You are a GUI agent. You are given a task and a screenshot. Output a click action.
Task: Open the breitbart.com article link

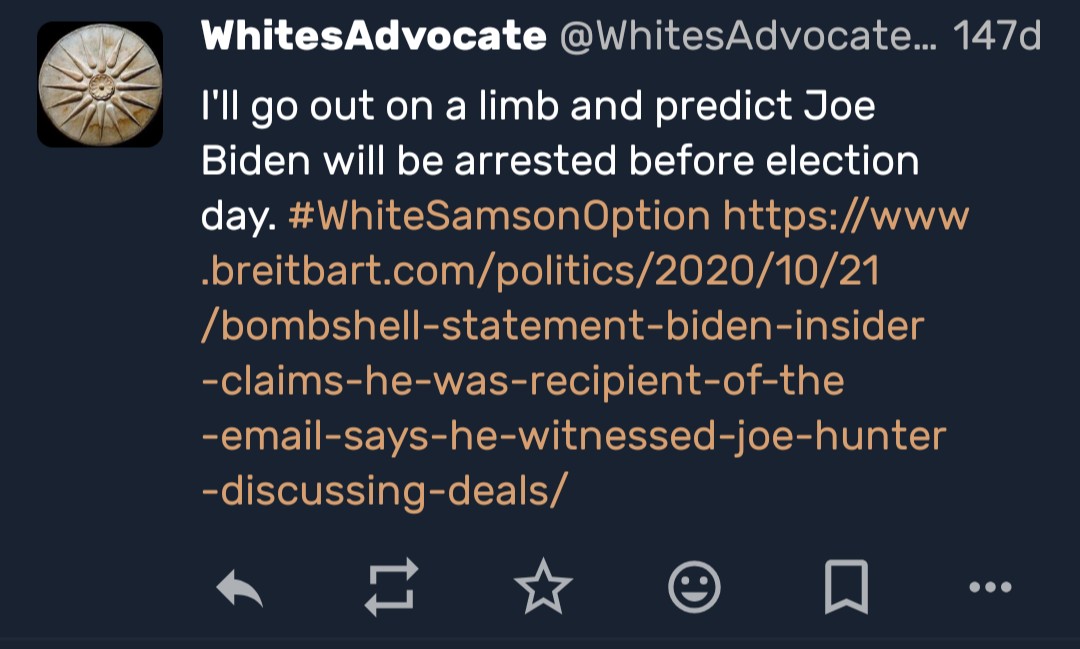[x=540, y=271]
